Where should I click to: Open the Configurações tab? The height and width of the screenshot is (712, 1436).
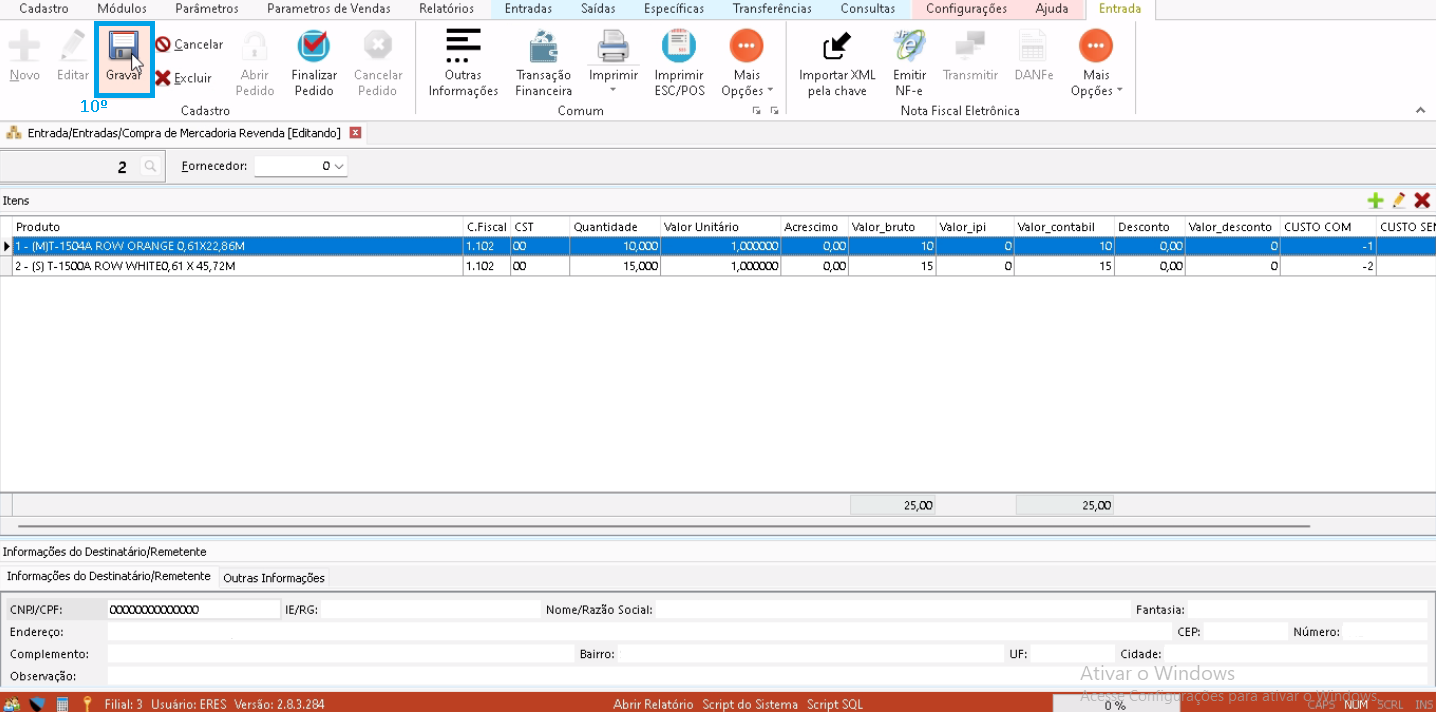(x=966, y=8)
